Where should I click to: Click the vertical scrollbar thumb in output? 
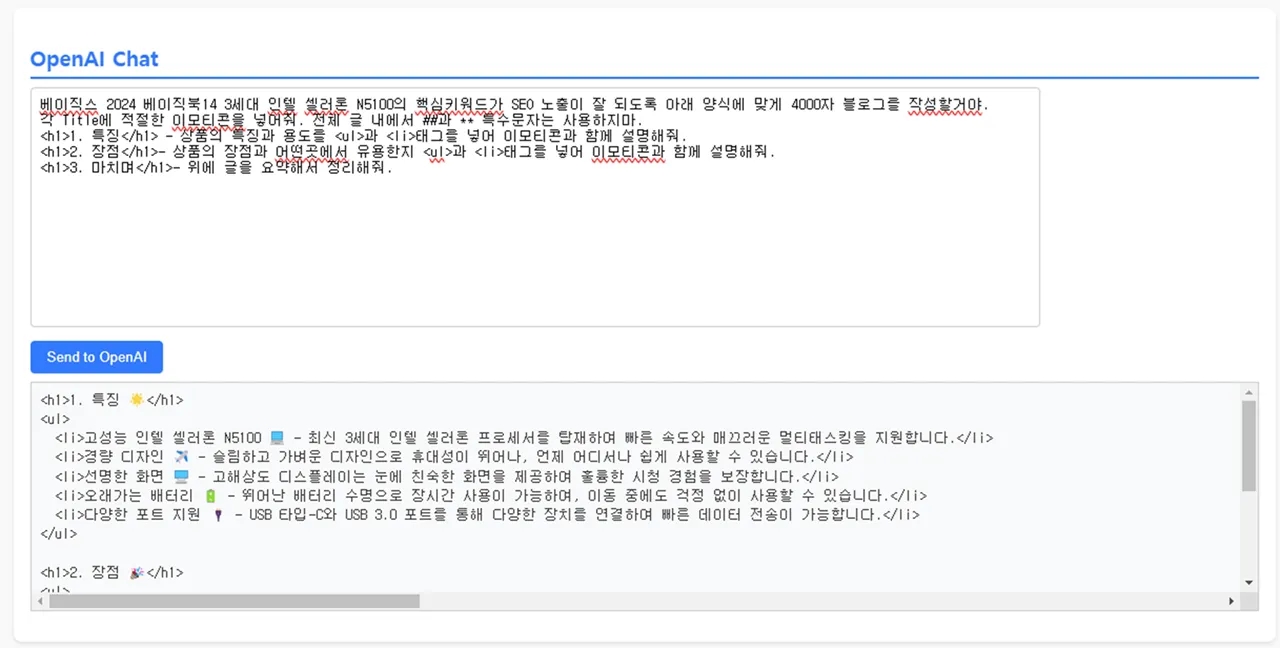[1248, 445]
